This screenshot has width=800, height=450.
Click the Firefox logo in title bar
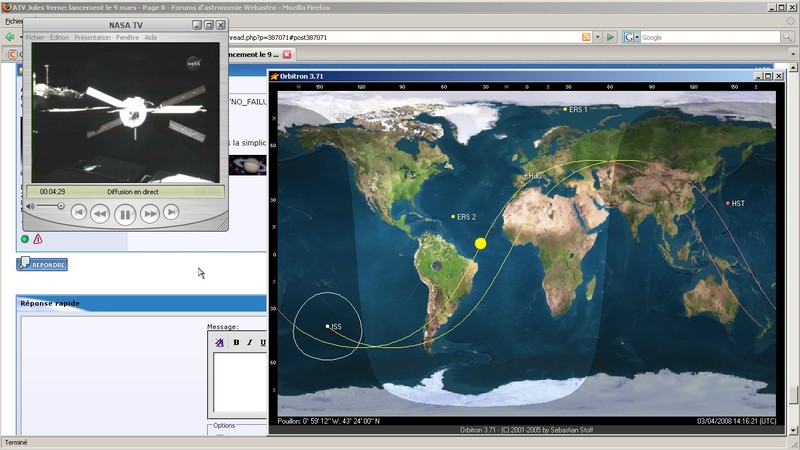pyautogui.click(x=7, y=7)
